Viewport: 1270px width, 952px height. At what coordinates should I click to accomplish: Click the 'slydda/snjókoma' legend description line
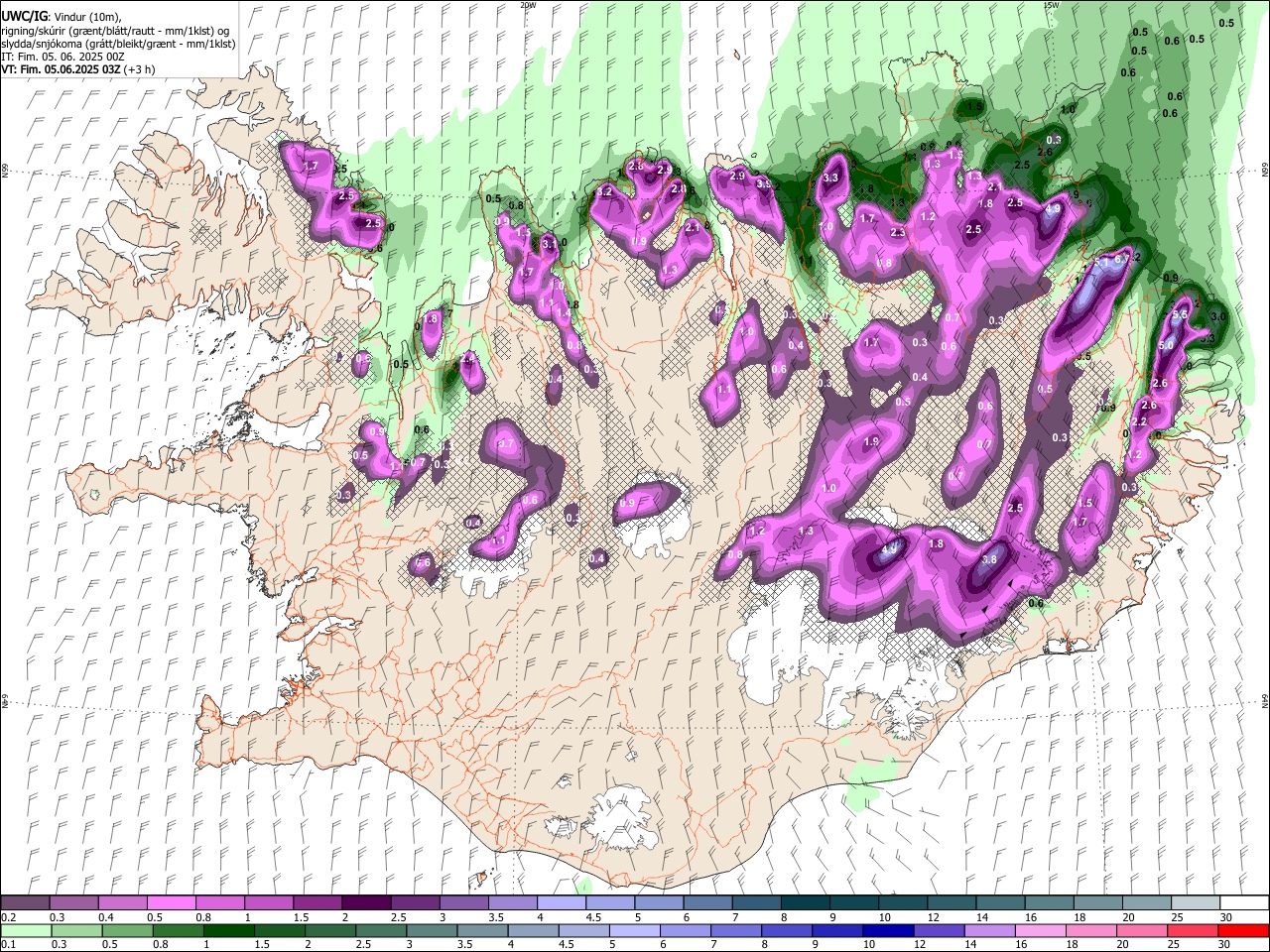tap(118, 44)
